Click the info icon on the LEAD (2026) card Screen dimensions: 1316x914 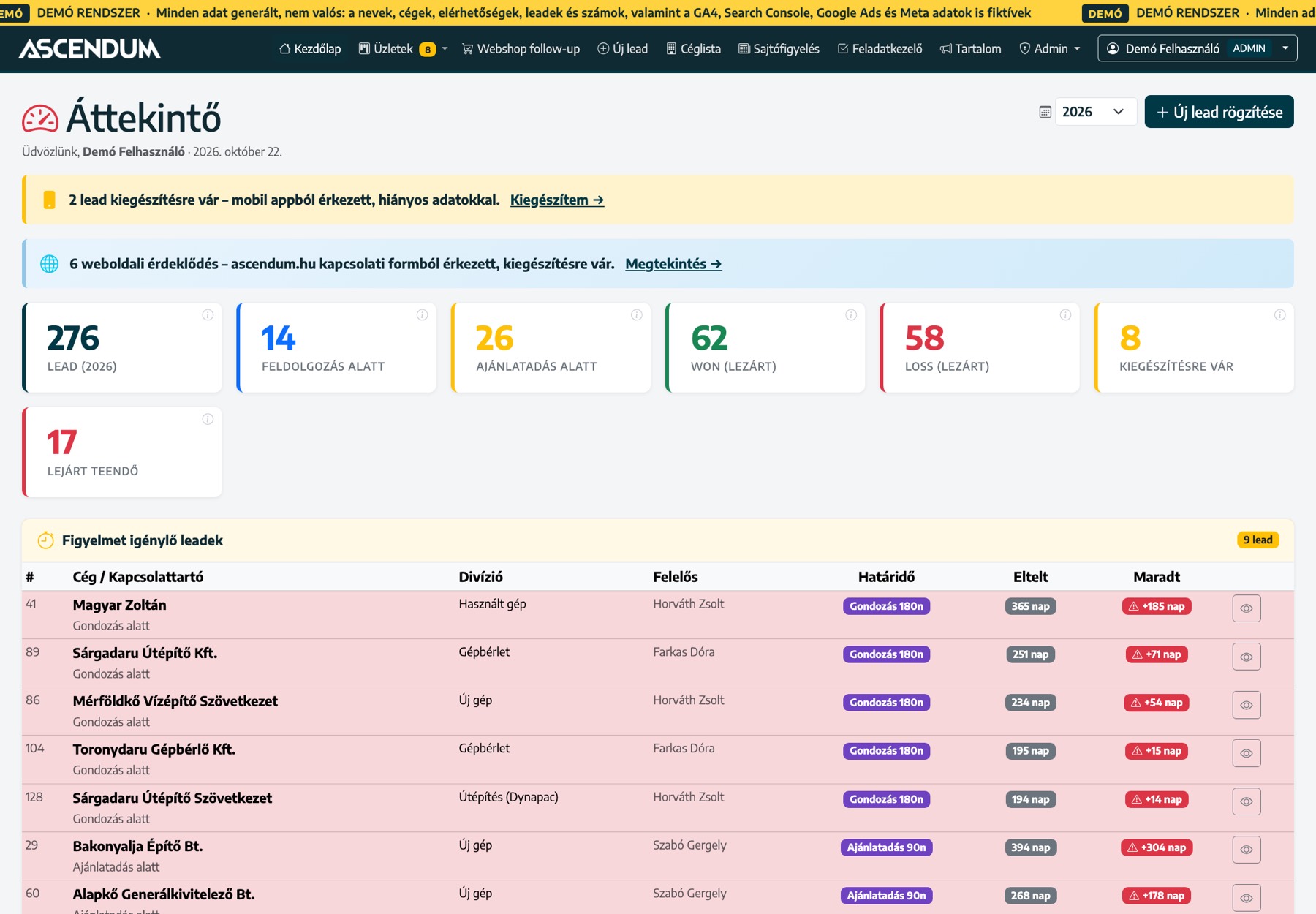208,315
